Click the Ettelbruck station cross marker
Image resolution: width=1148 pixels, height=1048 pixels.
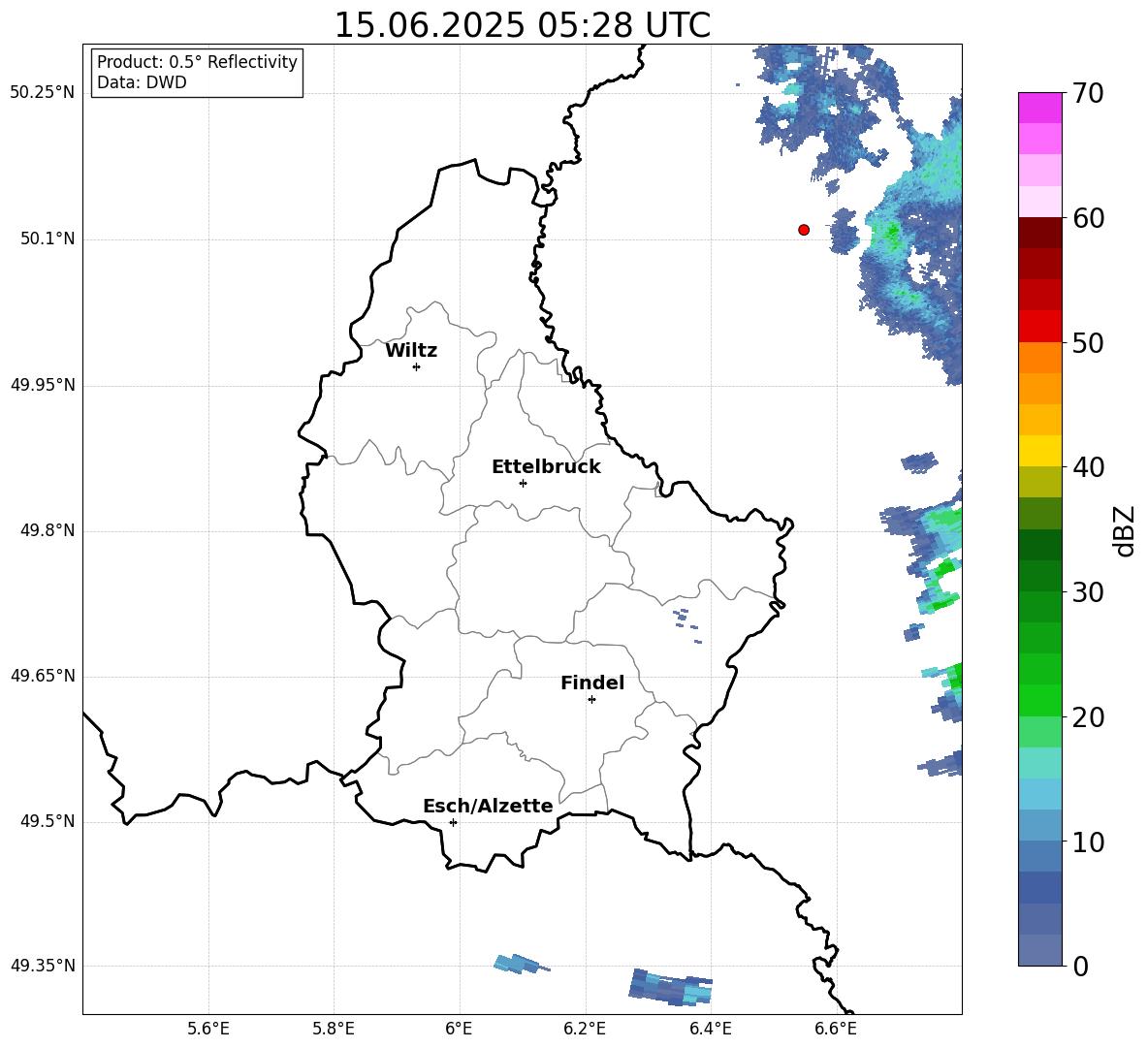pos(523,483)
